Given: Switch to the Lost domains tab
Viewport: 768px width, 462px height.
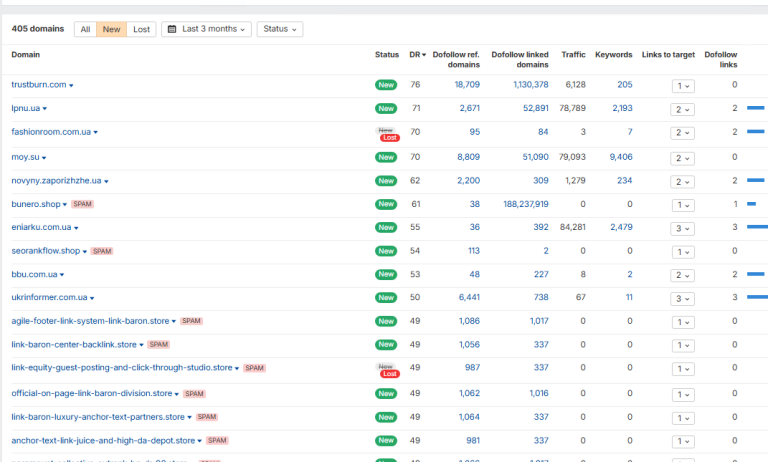Looking at the screenshot, I should pyautogui.click(x=142, y=29).
